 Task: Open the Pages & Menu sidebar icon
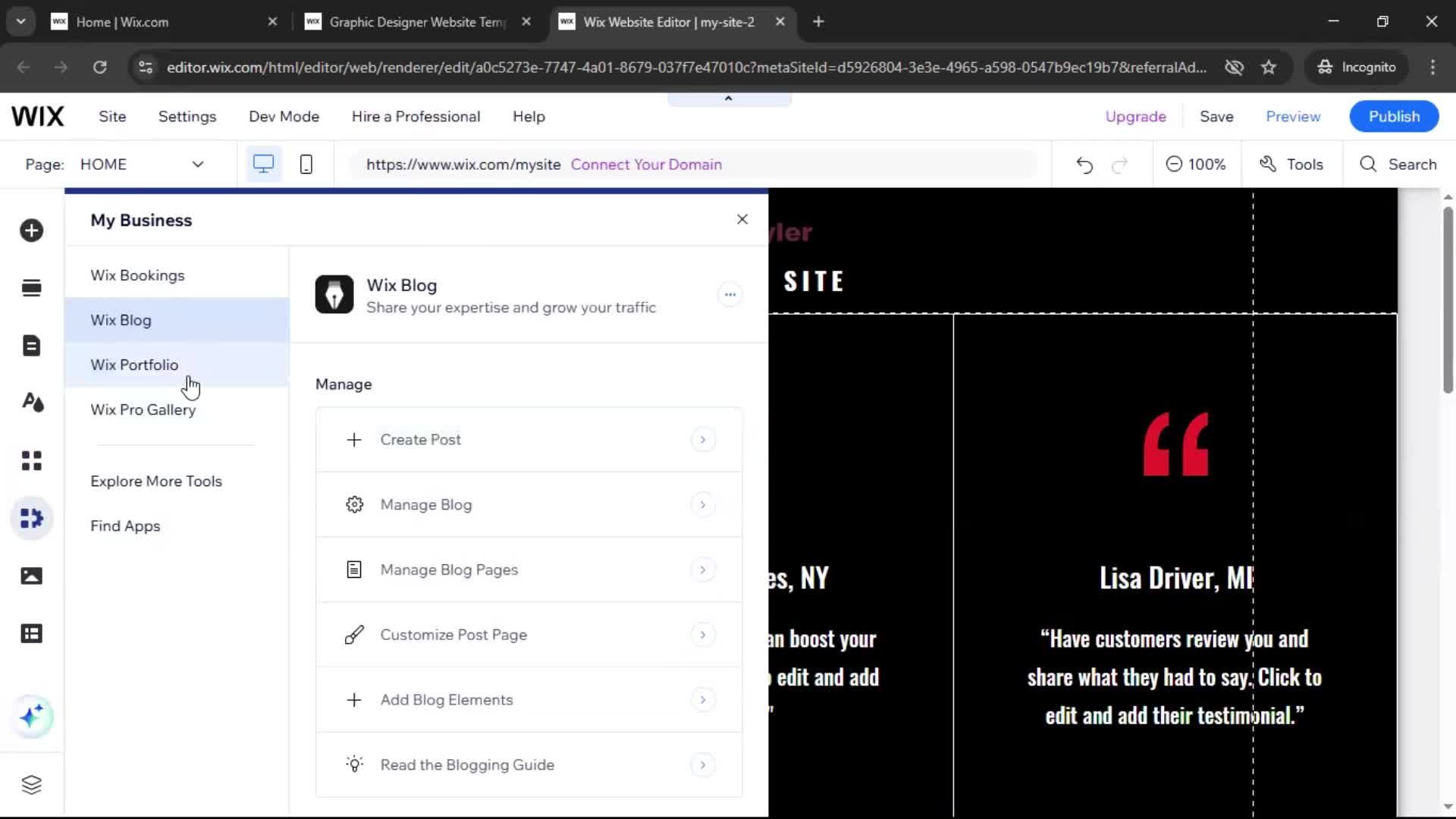32,346
